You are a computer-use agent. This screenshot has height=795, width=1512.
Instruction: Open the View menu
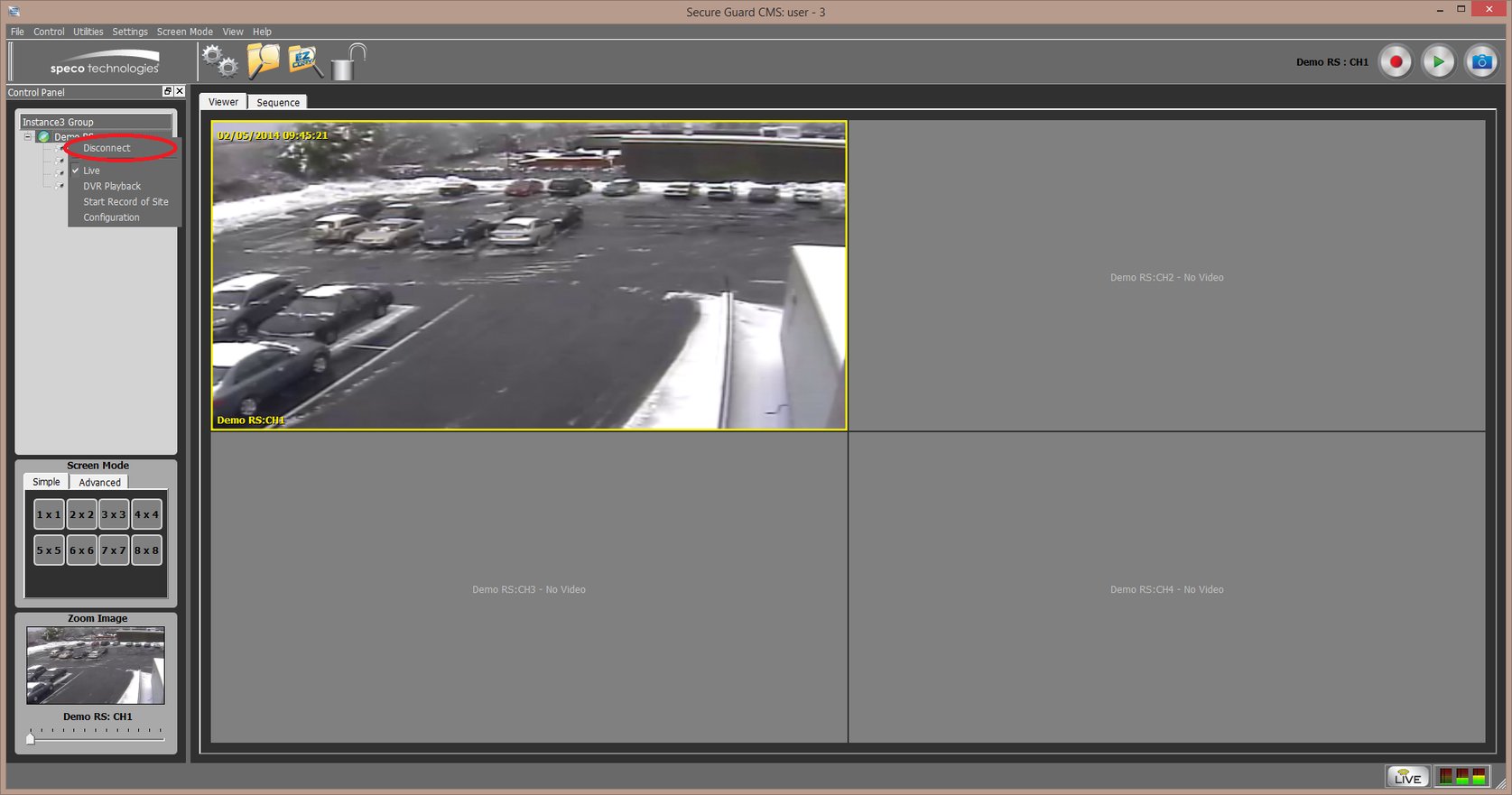[x=233, y=32]
